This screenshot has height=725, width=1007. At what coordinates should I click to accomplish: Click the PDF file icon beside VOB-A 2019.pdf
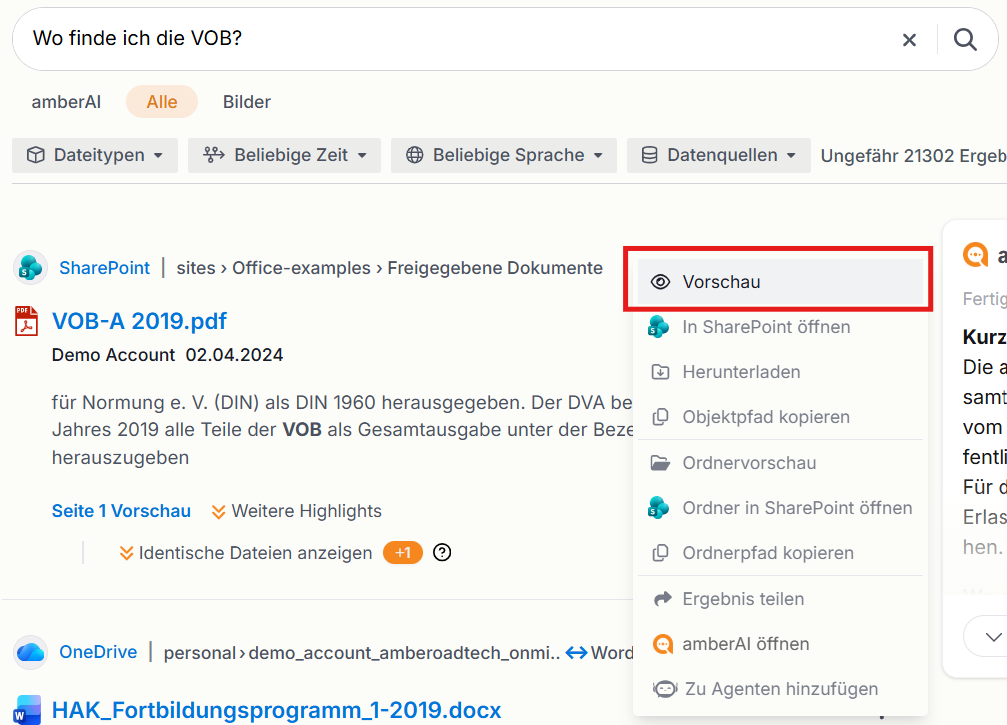(26, 321)
